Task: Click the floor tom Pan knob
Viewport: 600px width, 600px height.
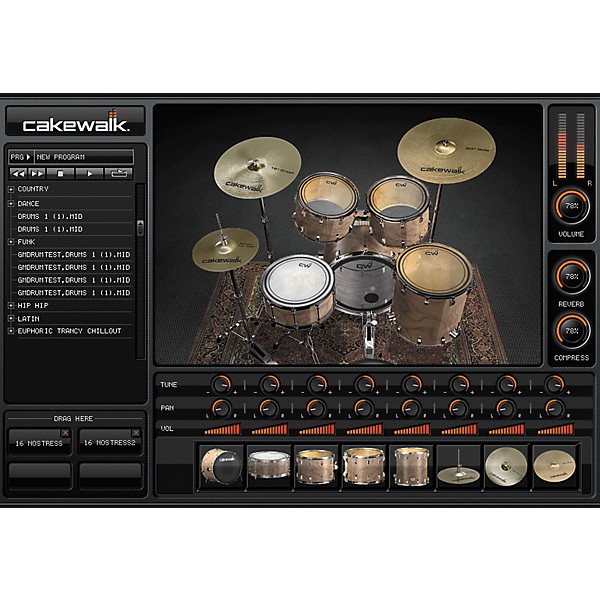Action: 411,409
